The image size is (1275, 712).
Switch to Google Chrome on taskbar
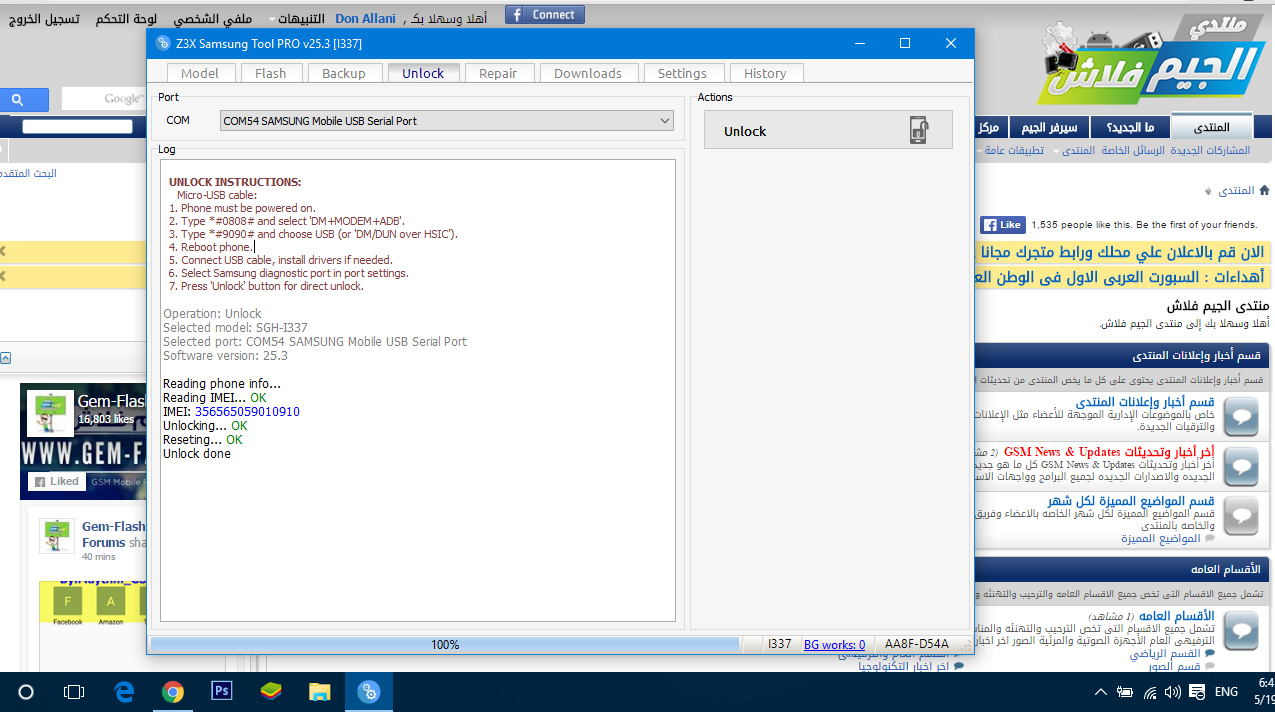(x=173, y=691)
